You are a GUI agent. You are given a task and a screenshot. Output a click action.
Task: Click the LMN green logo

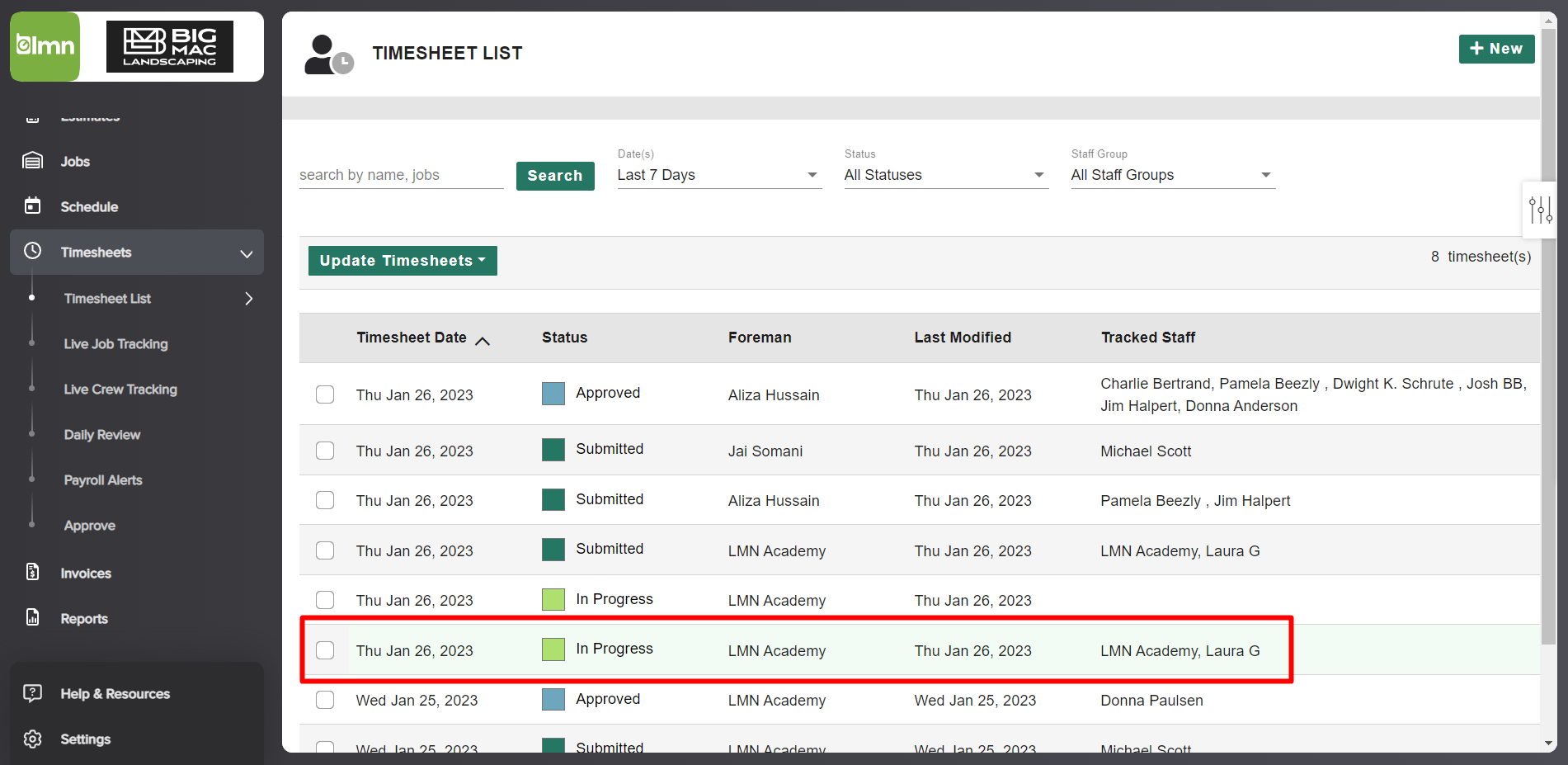point(45,46)
